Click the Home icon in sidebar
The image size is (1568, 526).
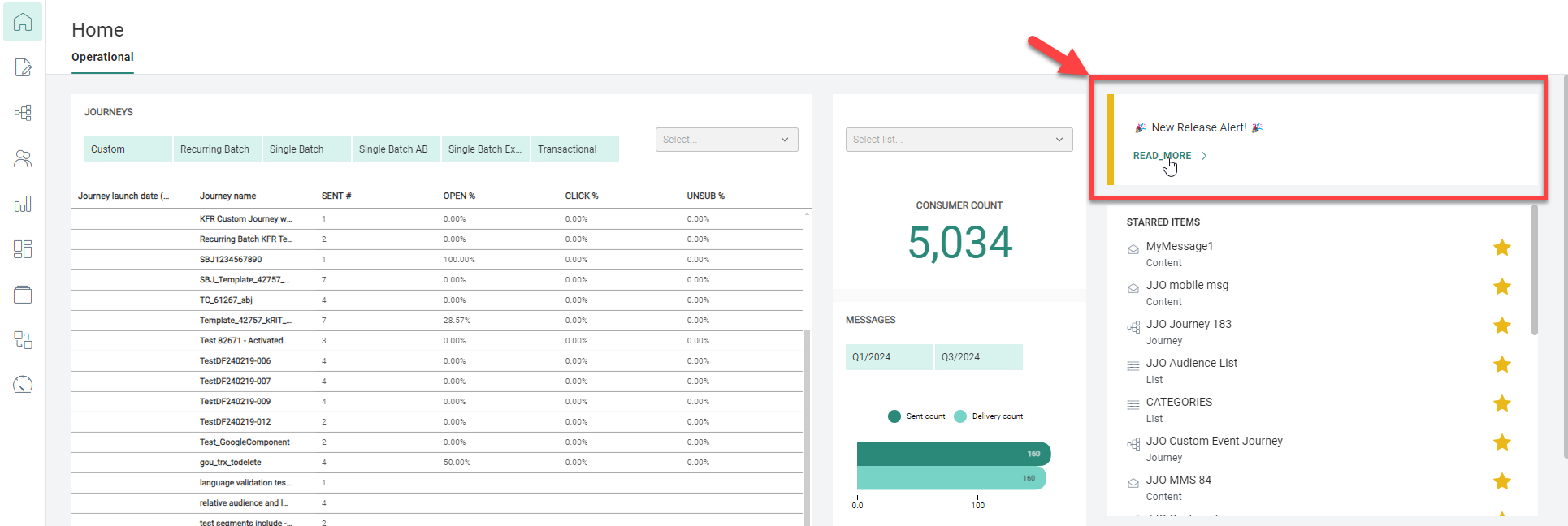(x=23, y=22)
